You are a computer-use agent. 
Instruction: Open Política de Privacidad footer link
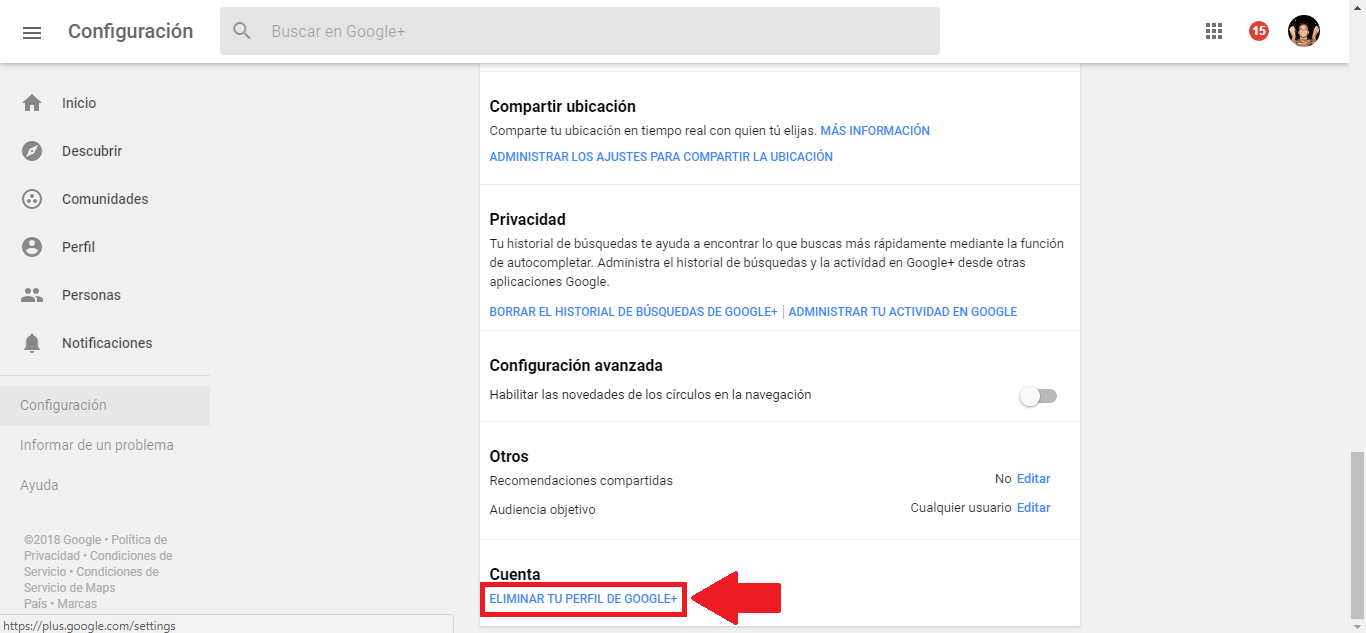coord(96,548)
